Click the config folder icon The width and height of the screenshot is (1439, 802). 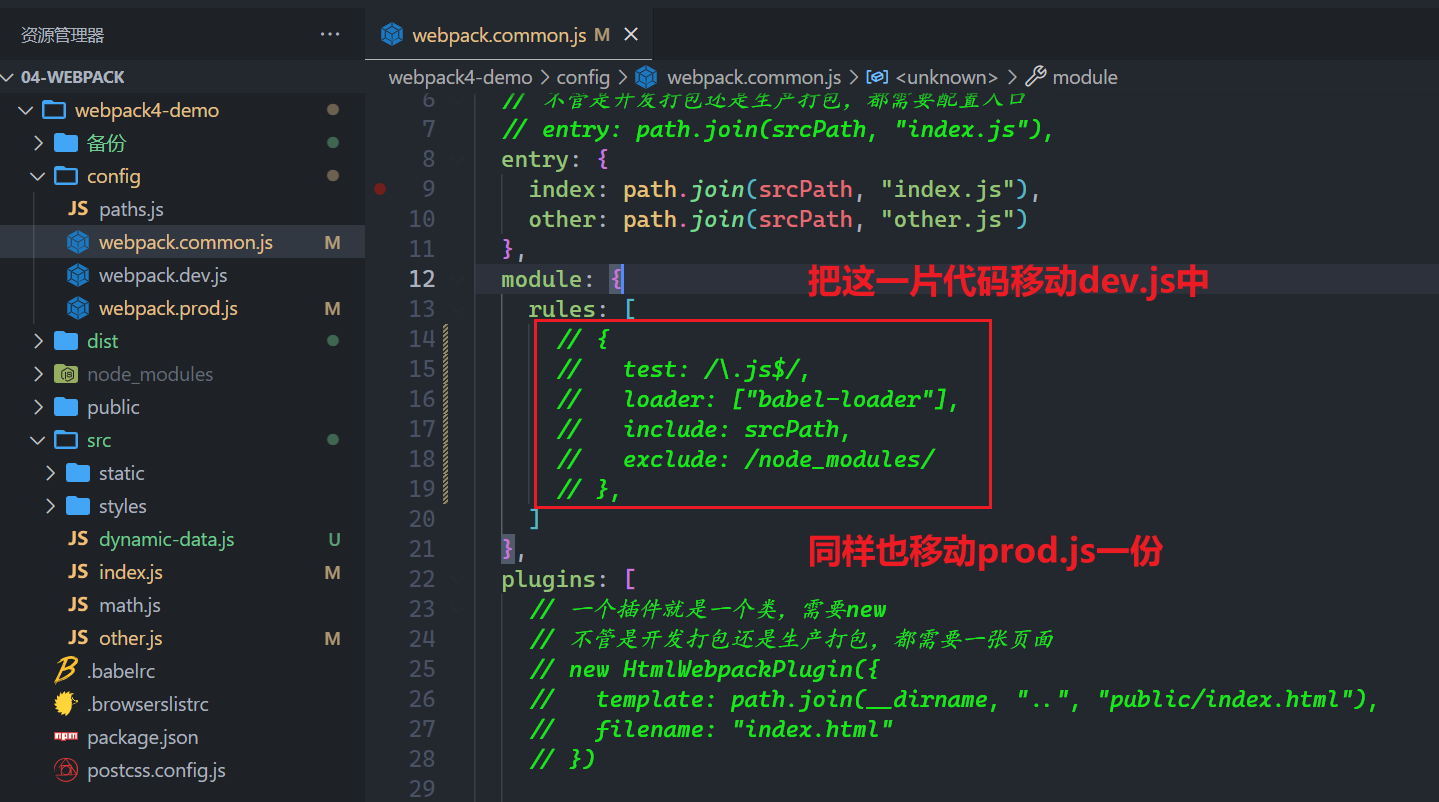tap(66, 176)
